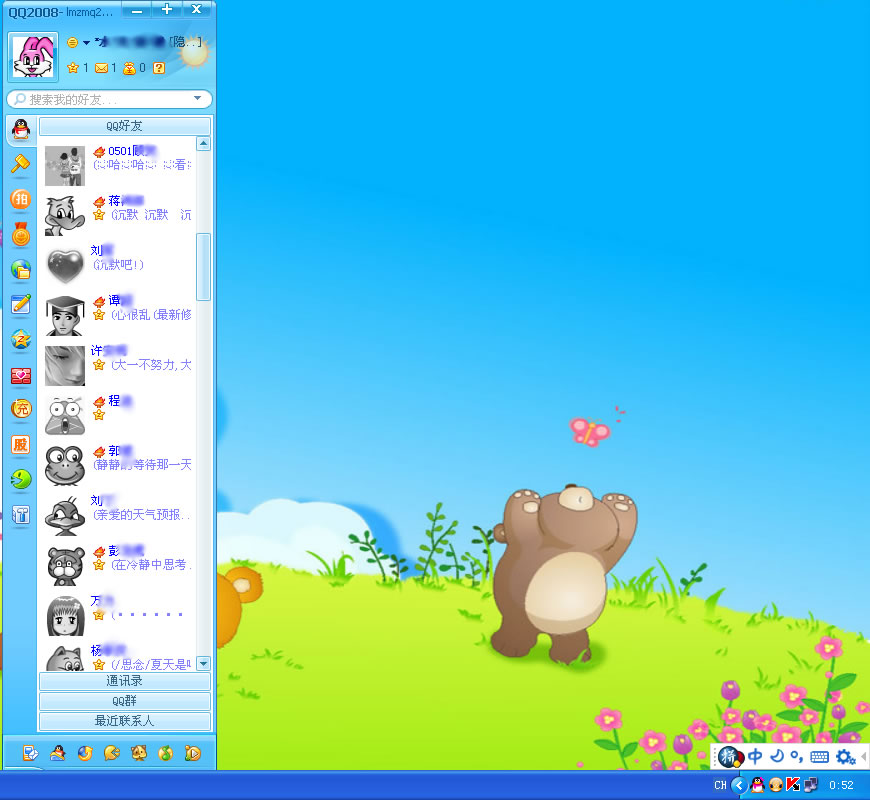Image resolution: width=870 pixels, height=800 pixels.
Task: Toggle the punctuation mode on IME bar
Action: pos(797,757)
